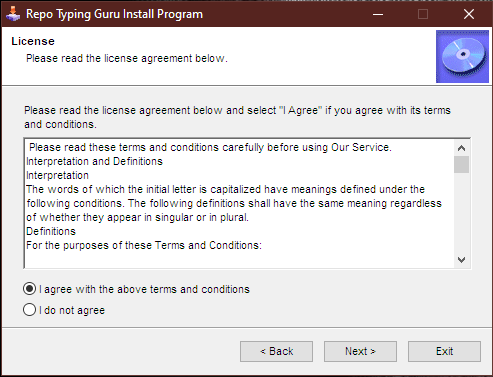Click the "License" header title

pos(33,41)
